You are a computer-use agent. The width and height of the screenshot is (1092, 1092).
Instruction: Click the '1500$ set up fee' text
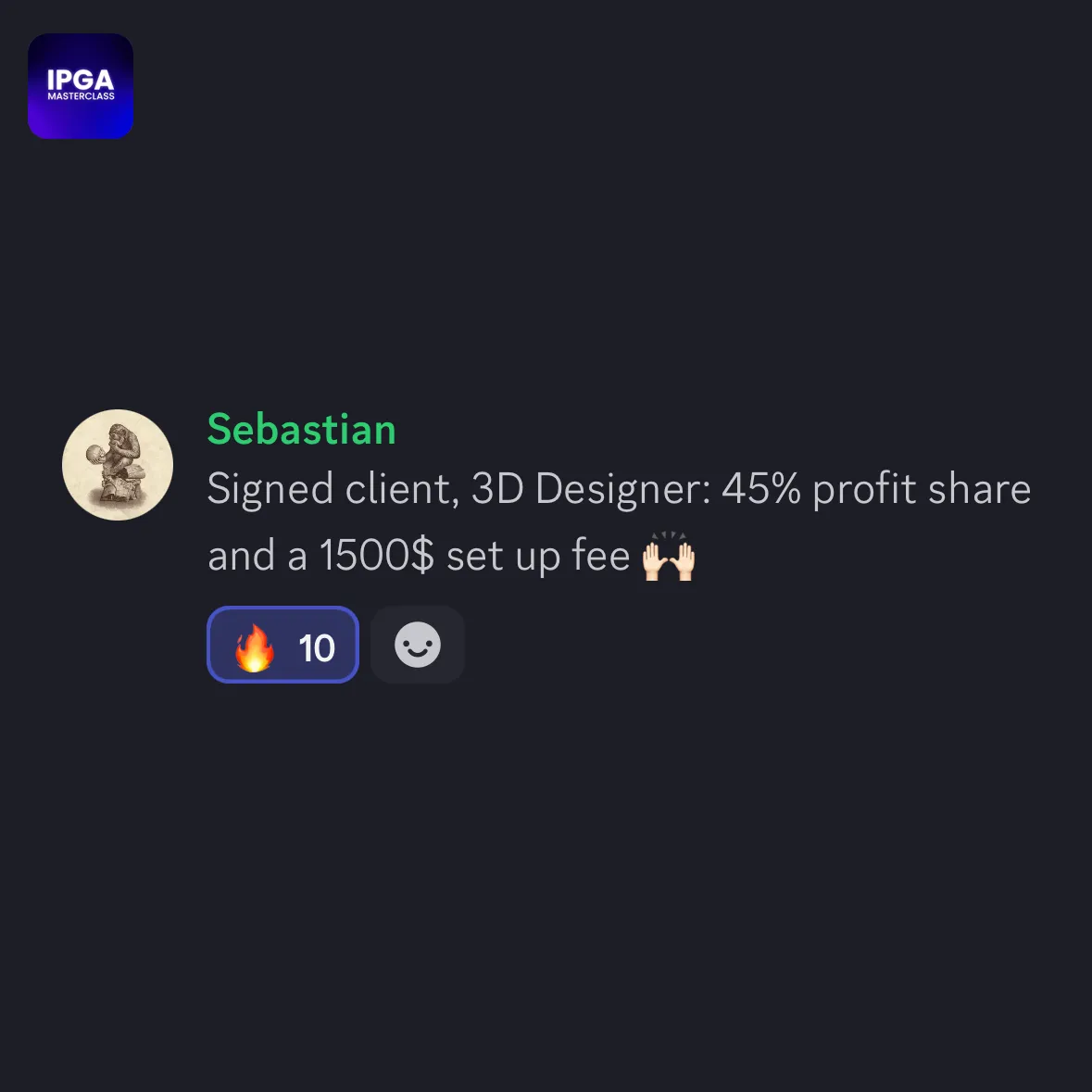[474, 556]
